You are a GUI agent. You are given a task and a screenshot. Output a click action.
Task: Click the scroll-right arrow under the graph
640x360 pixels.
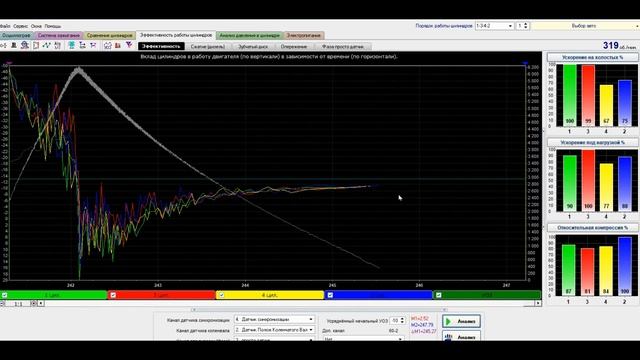click(538, 303)
